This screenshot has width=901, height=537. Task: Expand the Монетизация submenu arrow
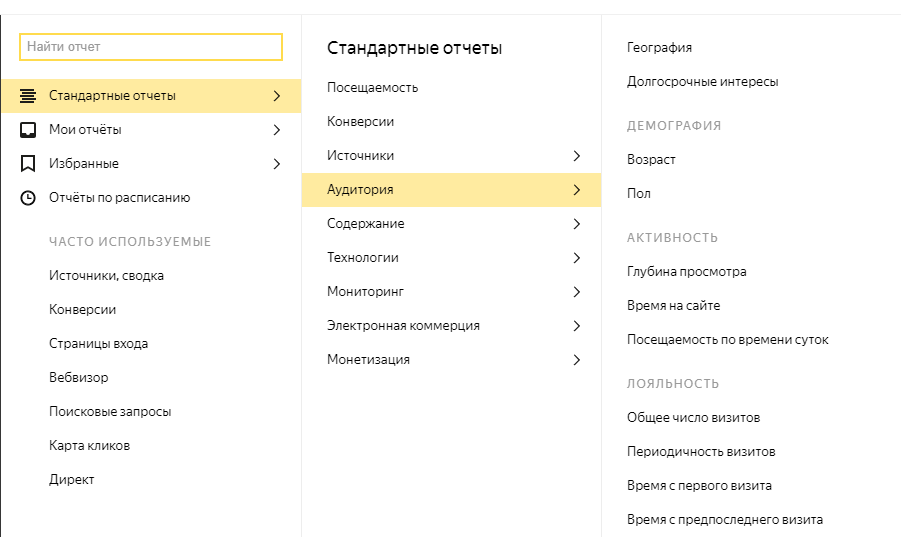pos(577,360)
